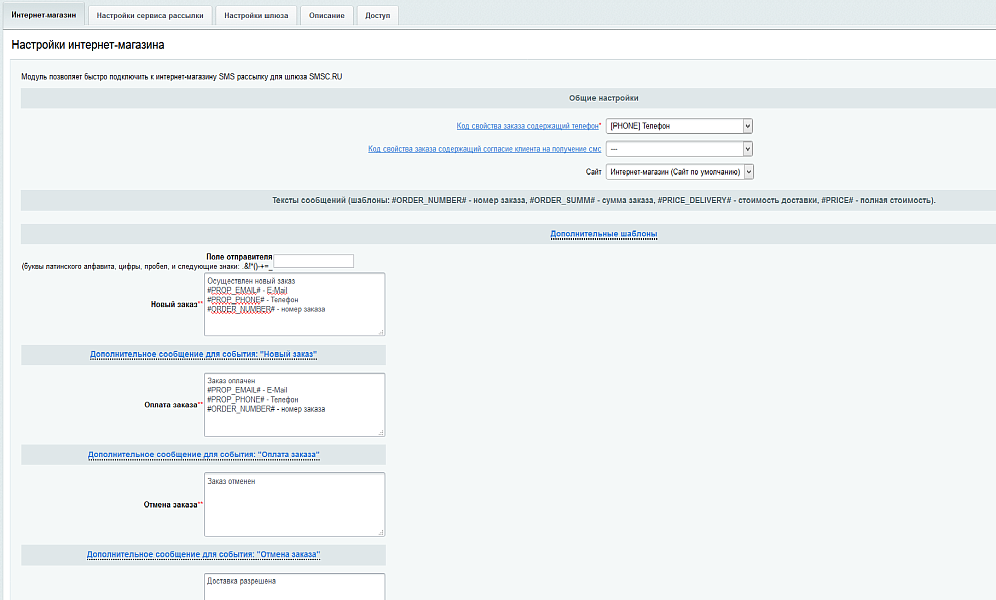The width and height of the screenshot is (996, 600).
Task: Focus the Поле отправителя input field
Action: tap(314, 261)
